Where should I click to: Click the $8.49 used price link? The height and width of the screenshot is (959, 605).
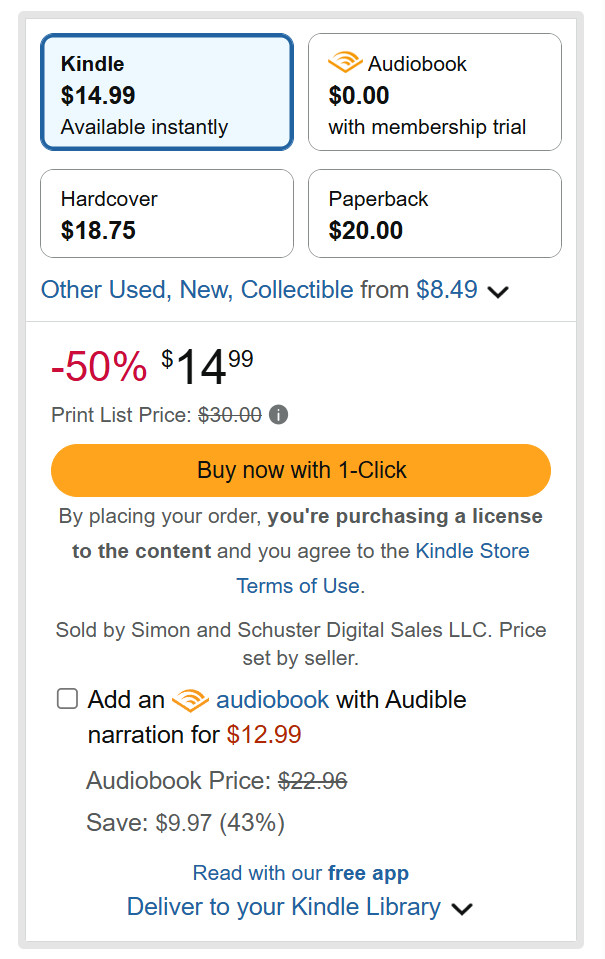tap(447, 290)
